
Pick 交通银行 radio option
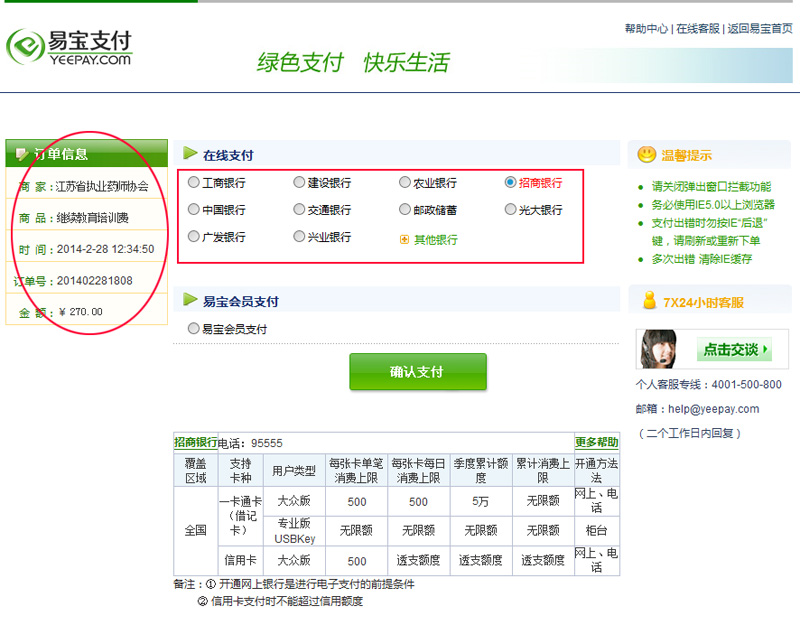(299, 209)
